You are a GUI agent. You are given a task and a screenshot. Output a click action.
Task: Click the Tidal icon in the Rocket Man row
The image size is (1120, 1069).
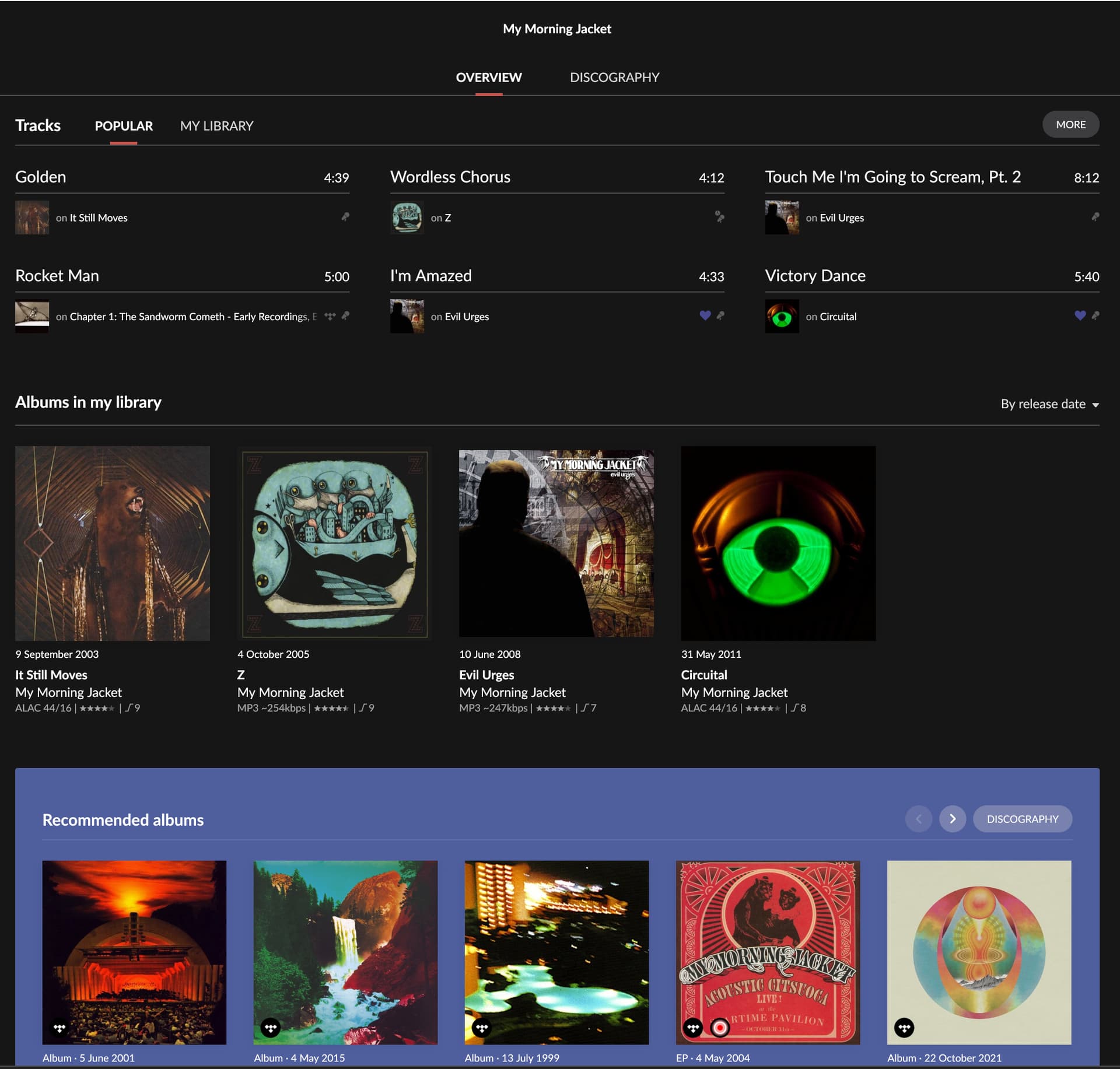(x=330, y=316)
